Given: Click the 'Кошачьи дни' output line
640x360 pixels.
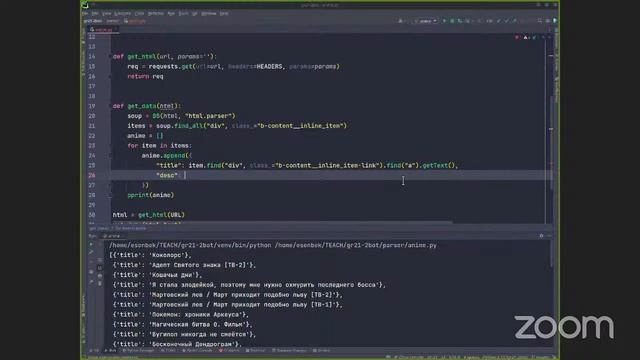Looking at the screenshot, I should 158,275.
